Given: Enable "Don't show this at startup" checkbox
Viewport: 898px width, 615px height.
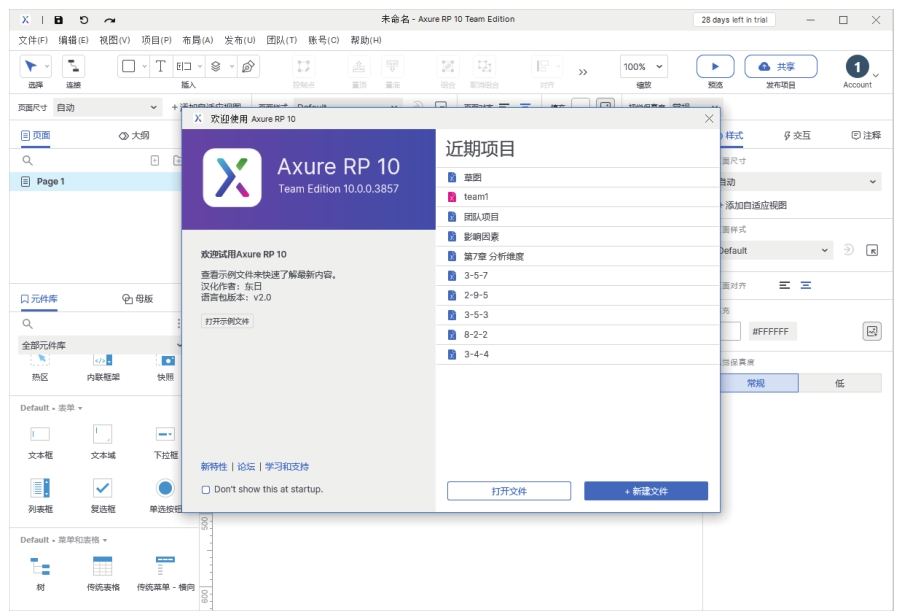Looking at the screenshot, I should coord(206,490).
